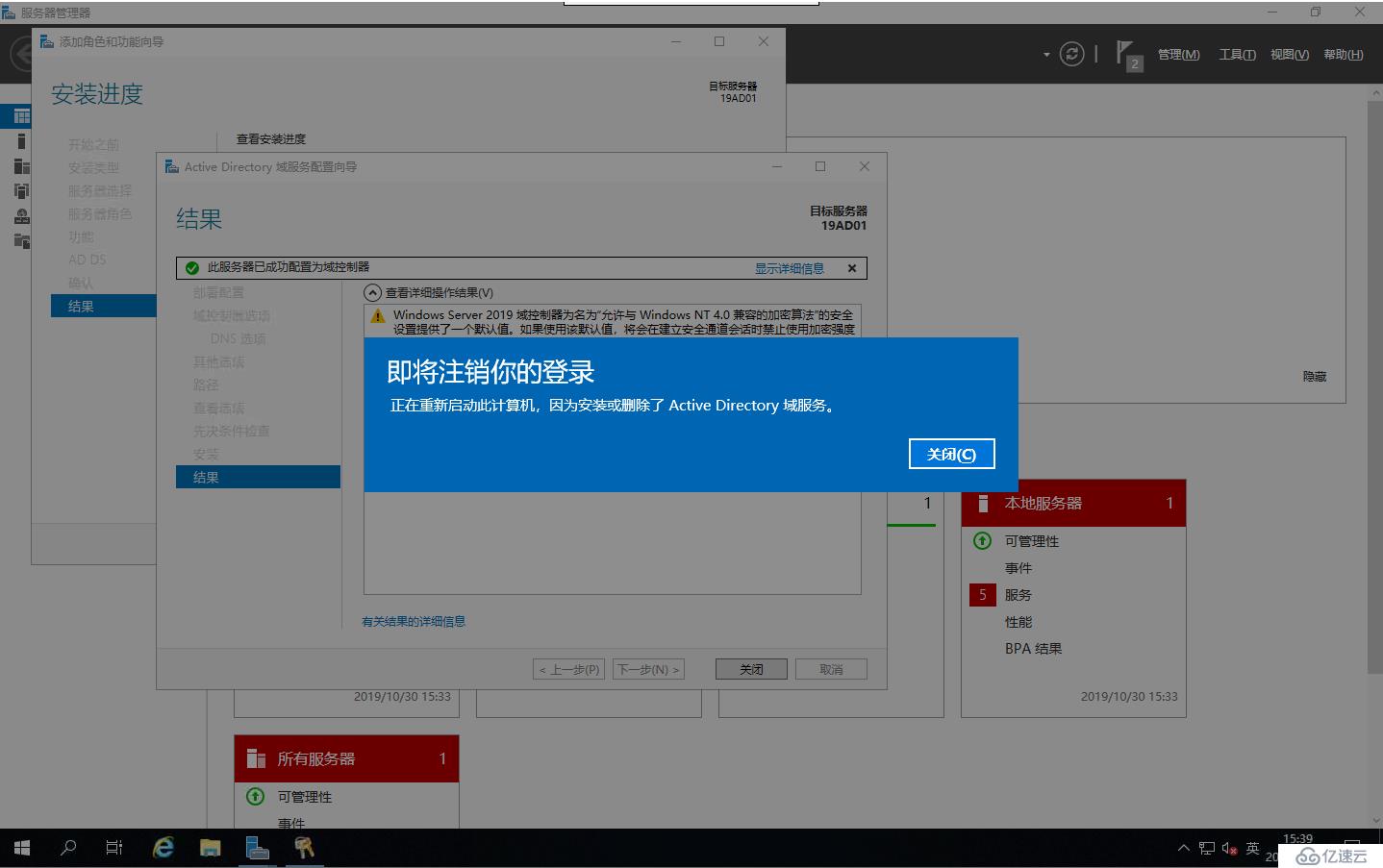
Task: Click 下一步(N) button in the AD wizard
Action: [x=648, y=669]
